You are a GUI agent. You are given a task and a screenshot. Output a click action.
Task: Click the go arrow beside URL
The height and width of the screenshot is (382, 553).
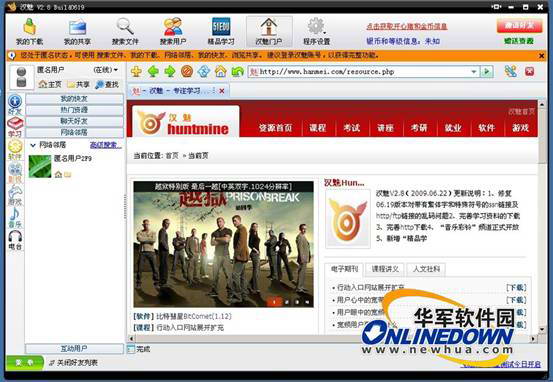pos(487,72)
